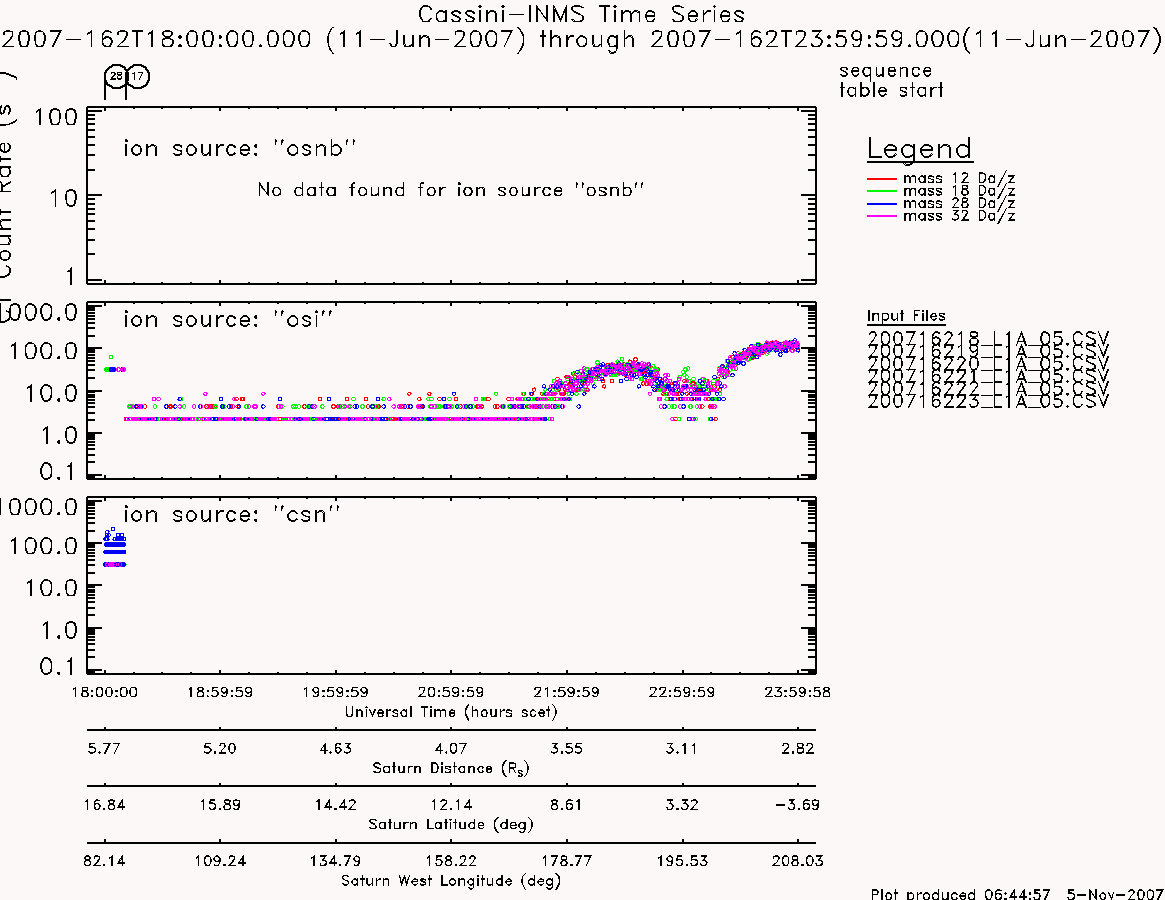Click the blue csn data cluster

click(x=114, y=547)
